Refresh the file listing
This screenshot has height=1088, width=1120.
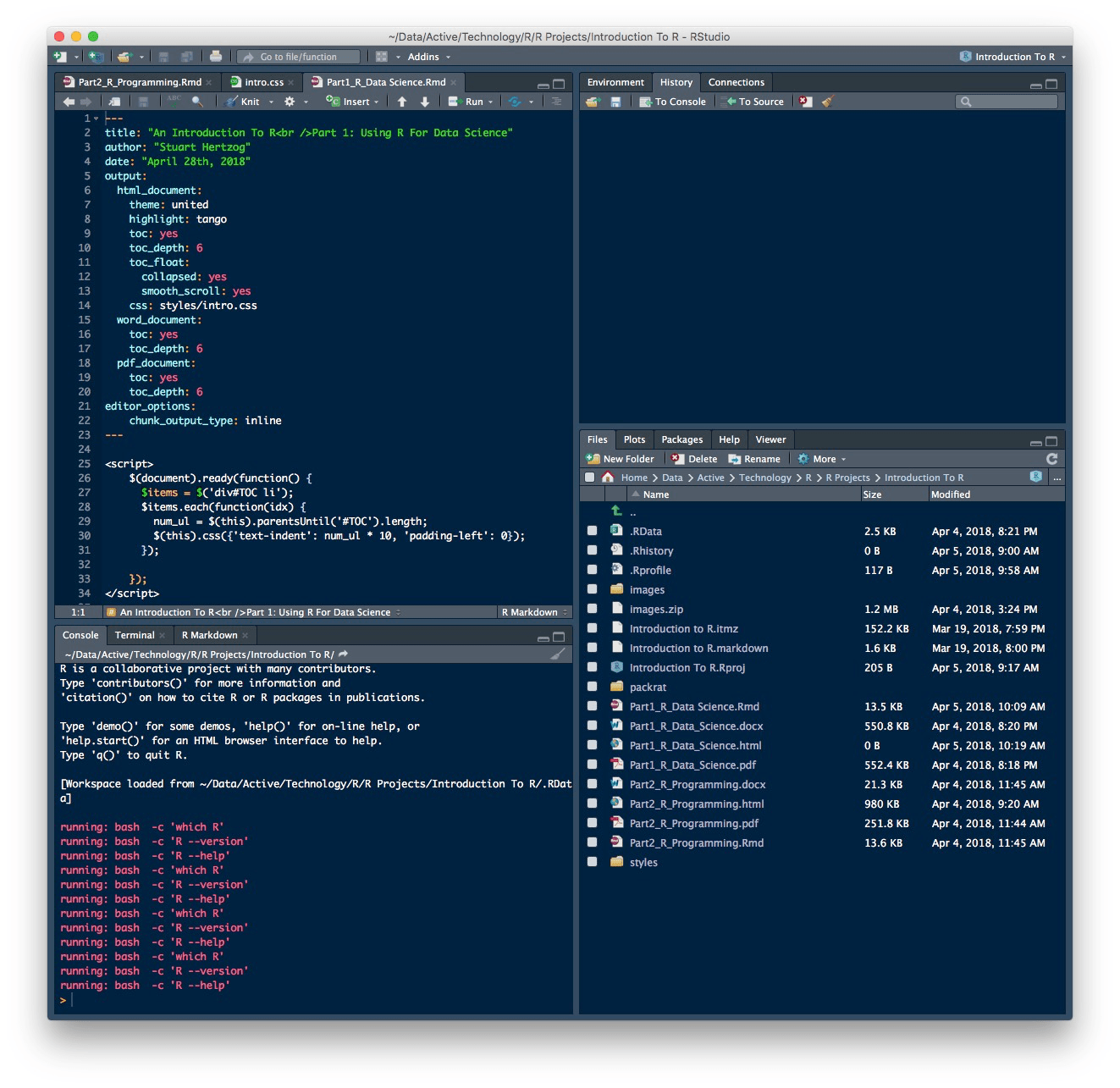[x=1052, y=459]
